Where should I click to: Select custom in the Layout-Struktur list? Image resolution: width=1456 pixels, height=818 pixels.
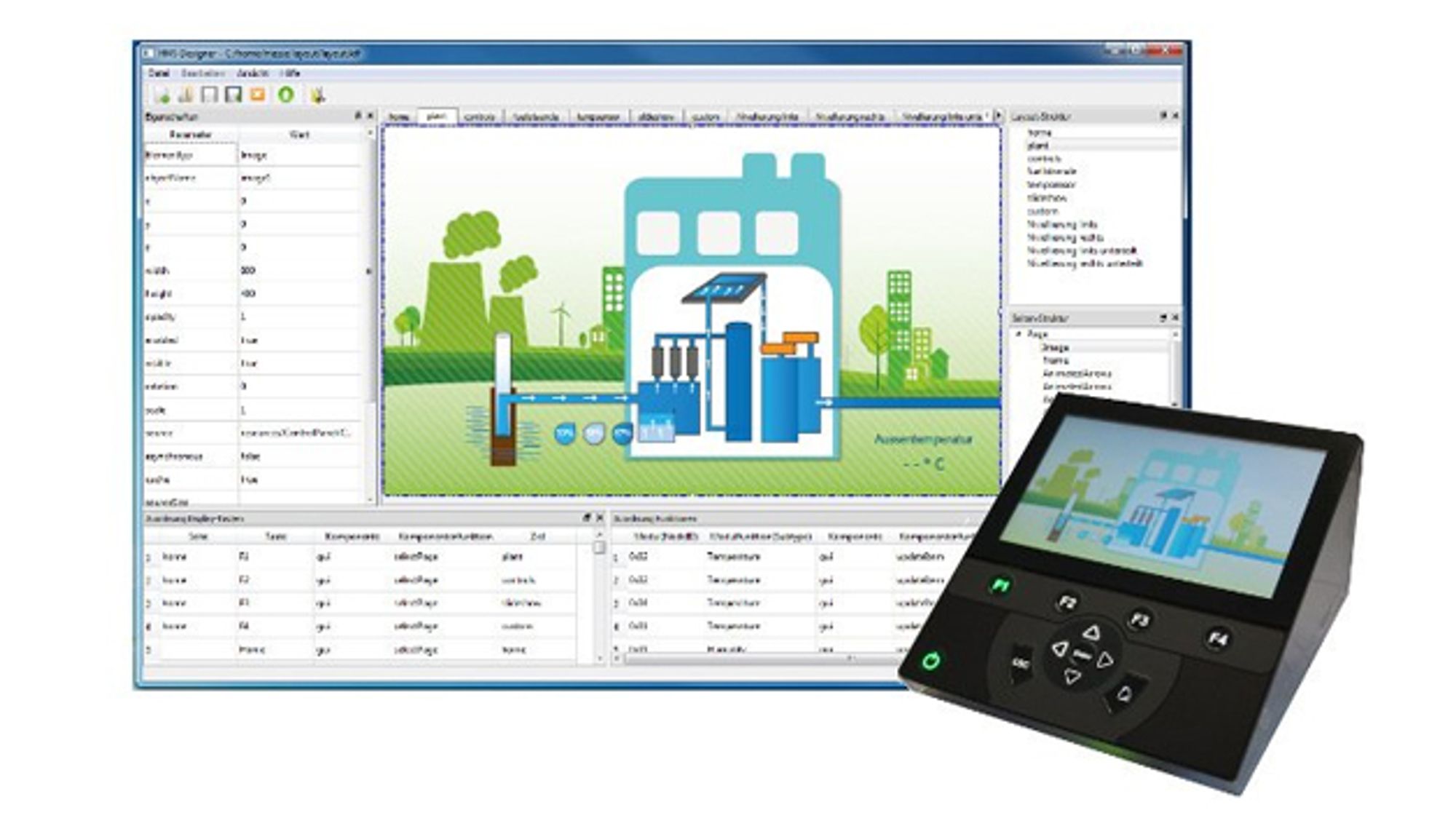(1042, 211)
